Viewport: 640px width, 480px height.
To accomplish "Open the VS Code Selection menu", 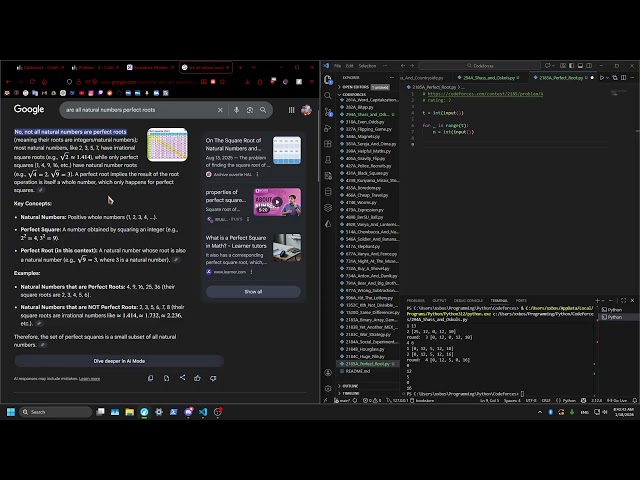I will (x=367, y=66).
